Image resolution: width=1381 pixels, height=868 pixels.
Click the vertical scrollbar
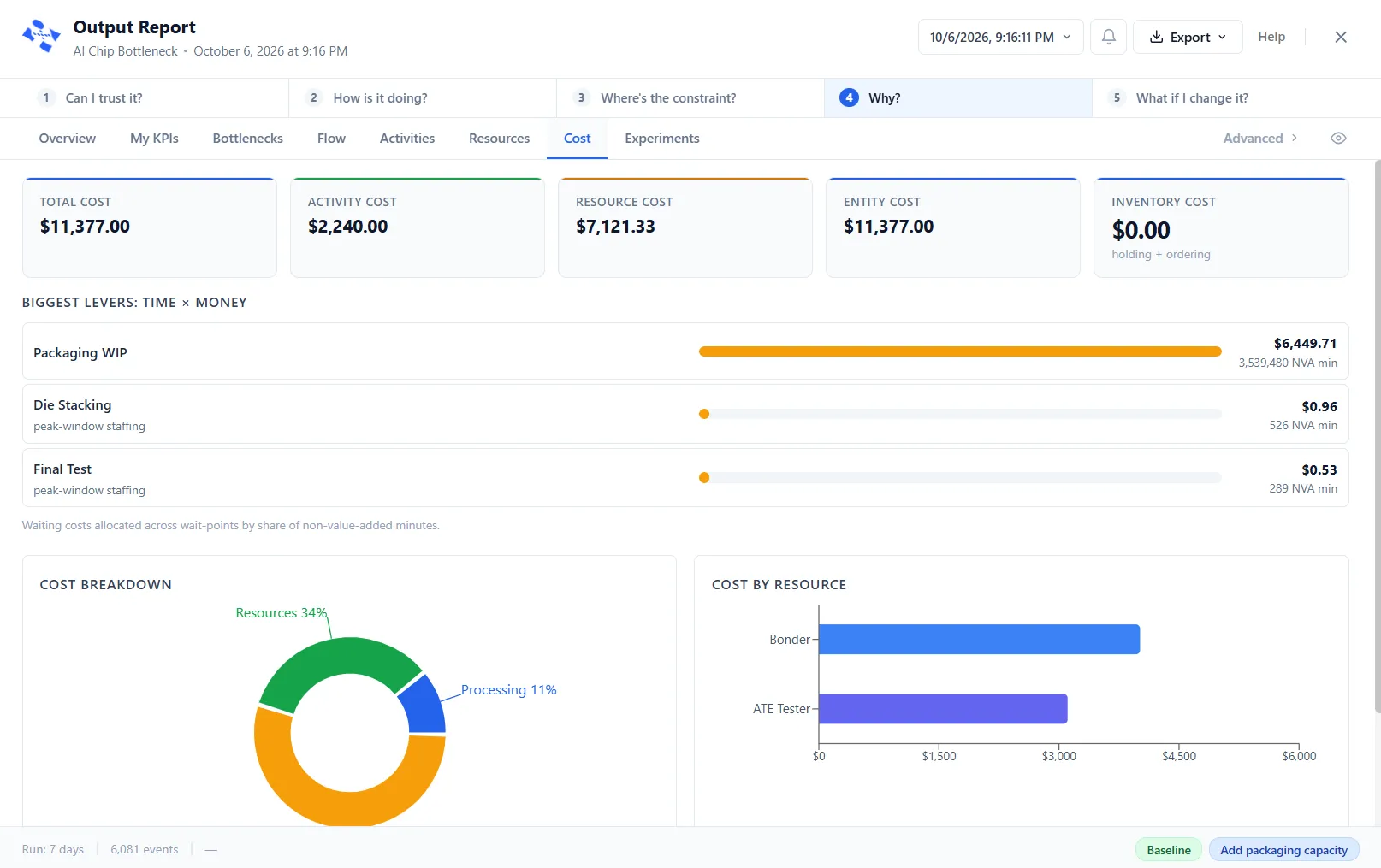[x=1377, y=436]
